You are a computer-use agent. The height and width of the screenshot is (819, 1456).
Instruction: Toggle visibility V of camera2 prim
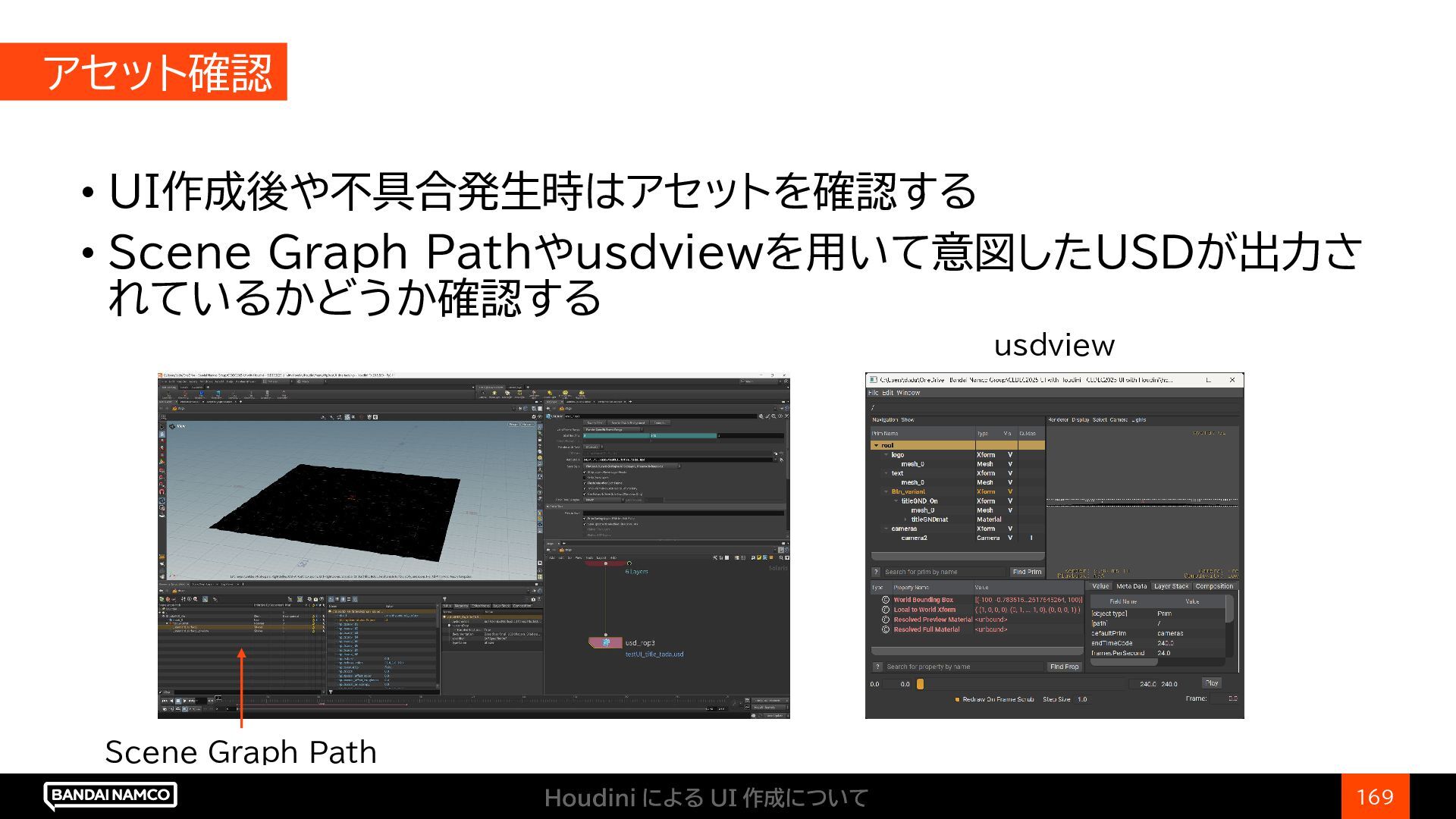coord(1009,538)
